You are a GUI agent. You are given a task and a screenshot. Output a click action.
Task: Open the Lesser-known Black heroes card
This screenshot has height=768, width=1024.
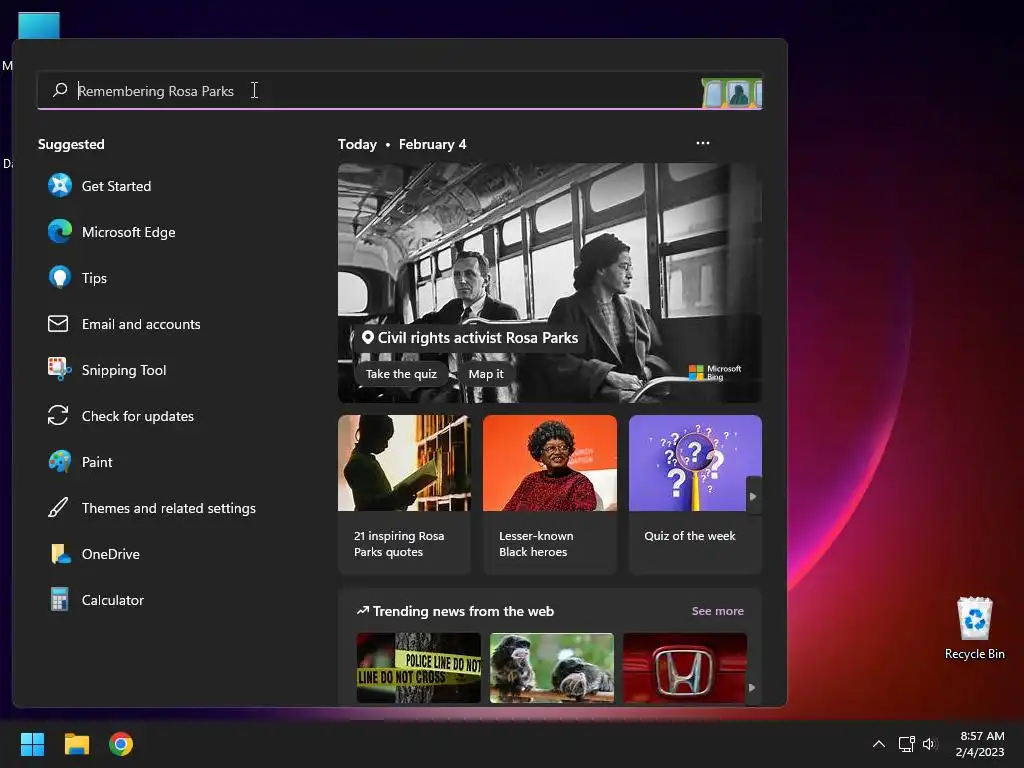(x=550, y=494)
